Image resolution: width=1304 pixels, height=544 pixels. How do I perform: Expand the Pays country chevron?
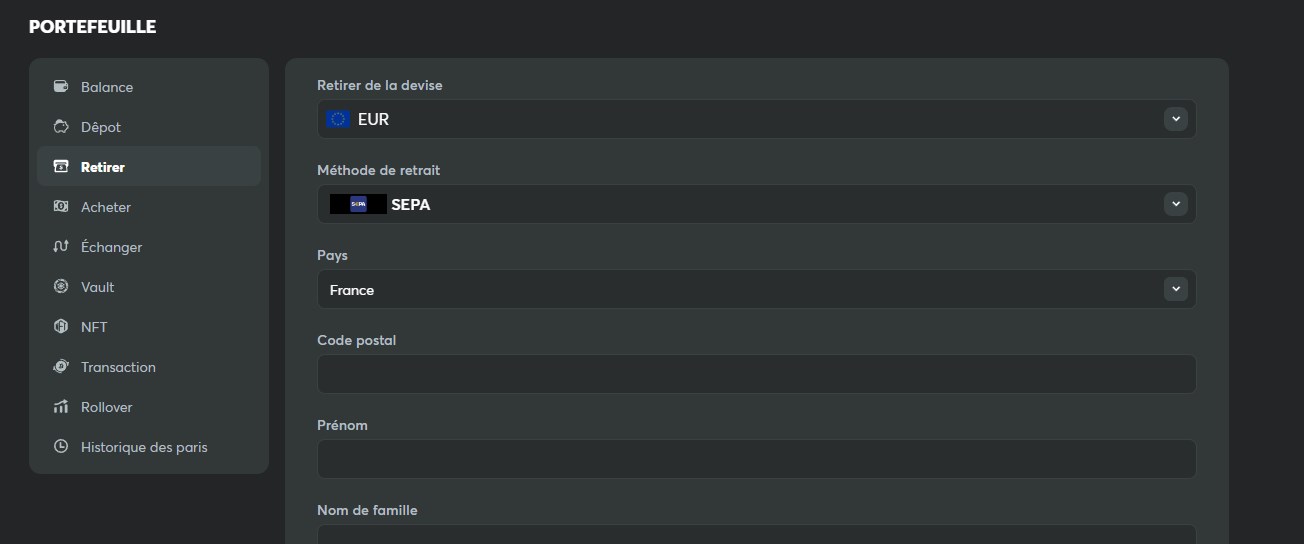coord(1176,289)
